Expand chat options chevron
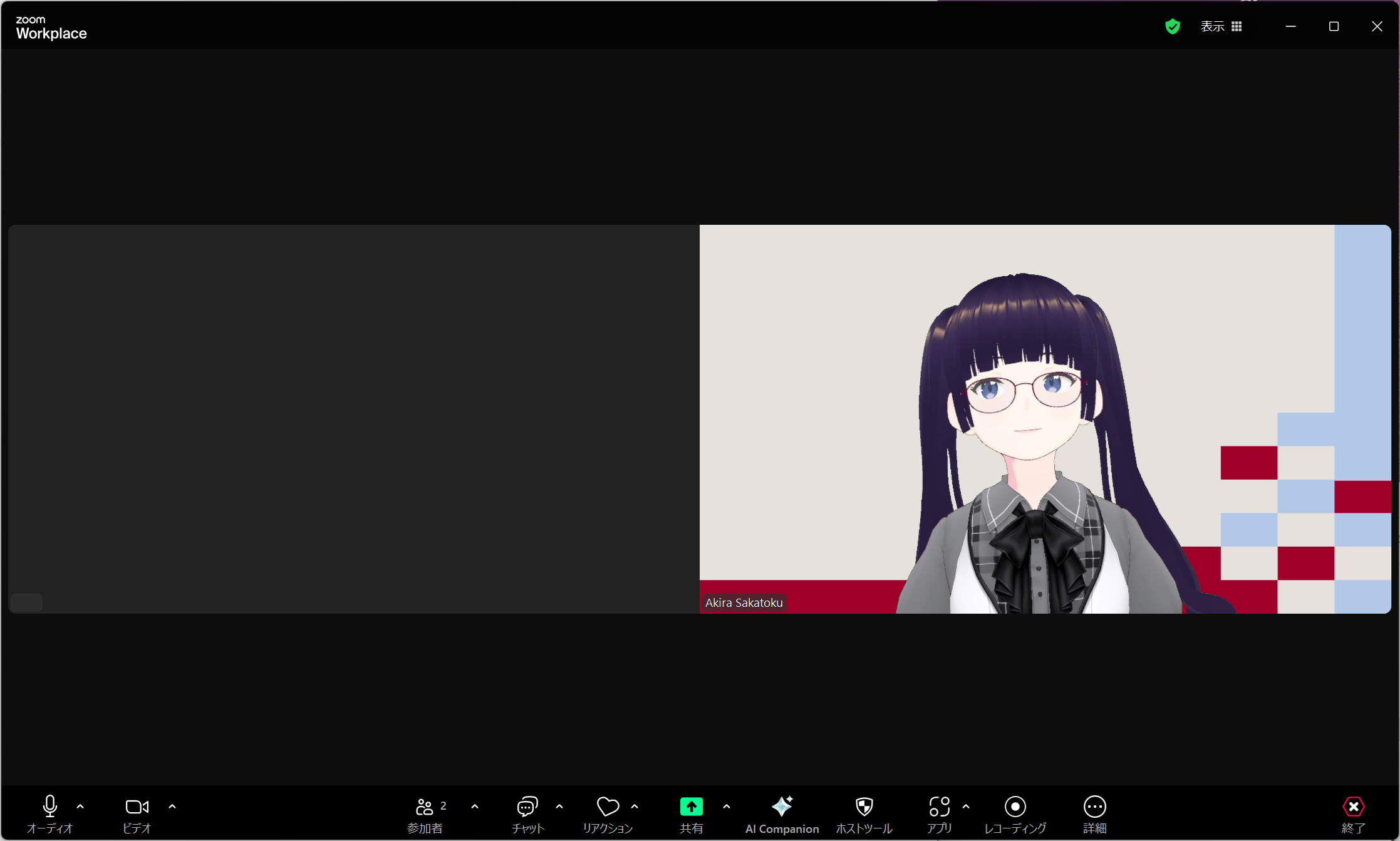Image resolution: width=1400 pixels, height=841 pixels. pyautogui.click(x=559, y=807)
